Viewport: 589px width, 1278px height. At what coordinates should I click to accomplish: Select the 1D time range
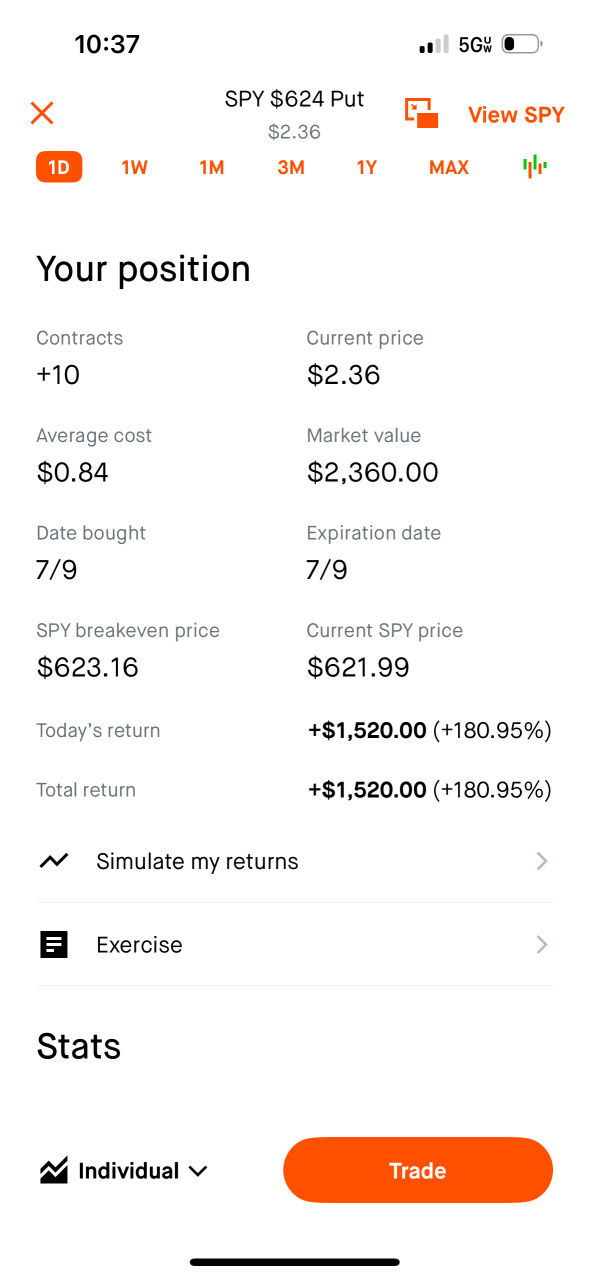click(x=59, y=167)
